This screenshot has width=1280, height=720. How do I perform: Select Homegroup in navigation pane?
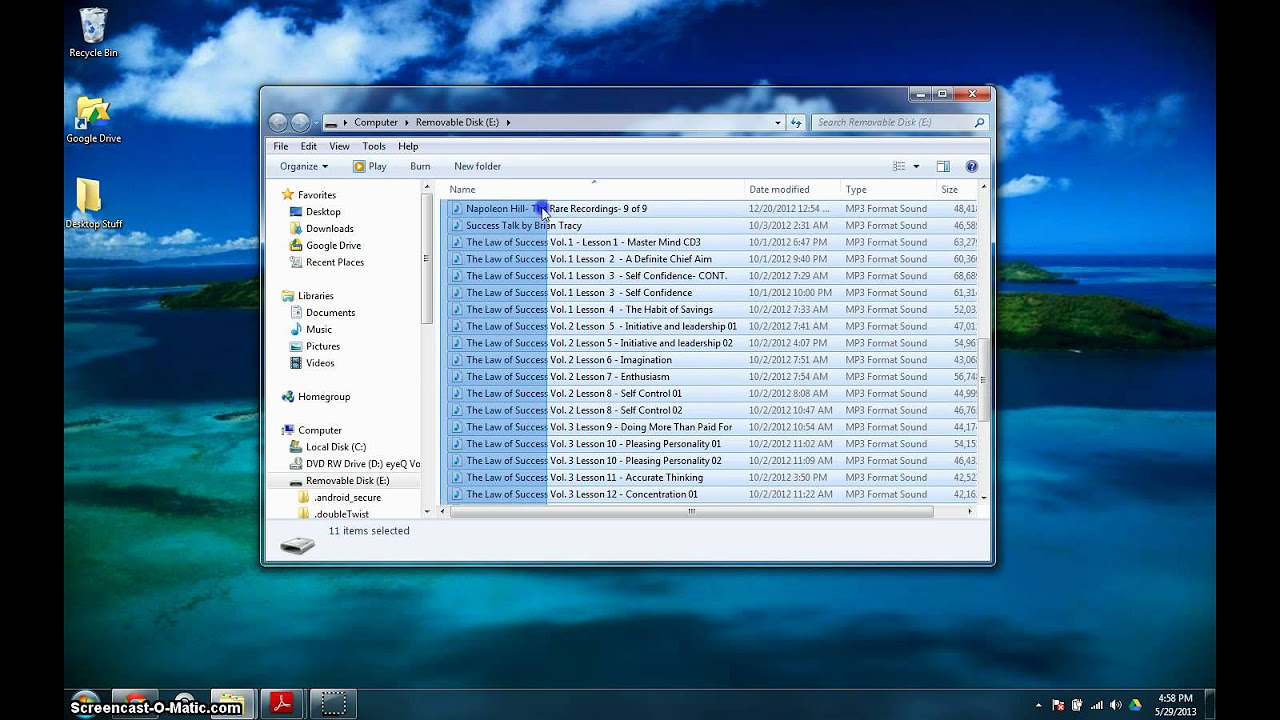[x=316, y=397]
